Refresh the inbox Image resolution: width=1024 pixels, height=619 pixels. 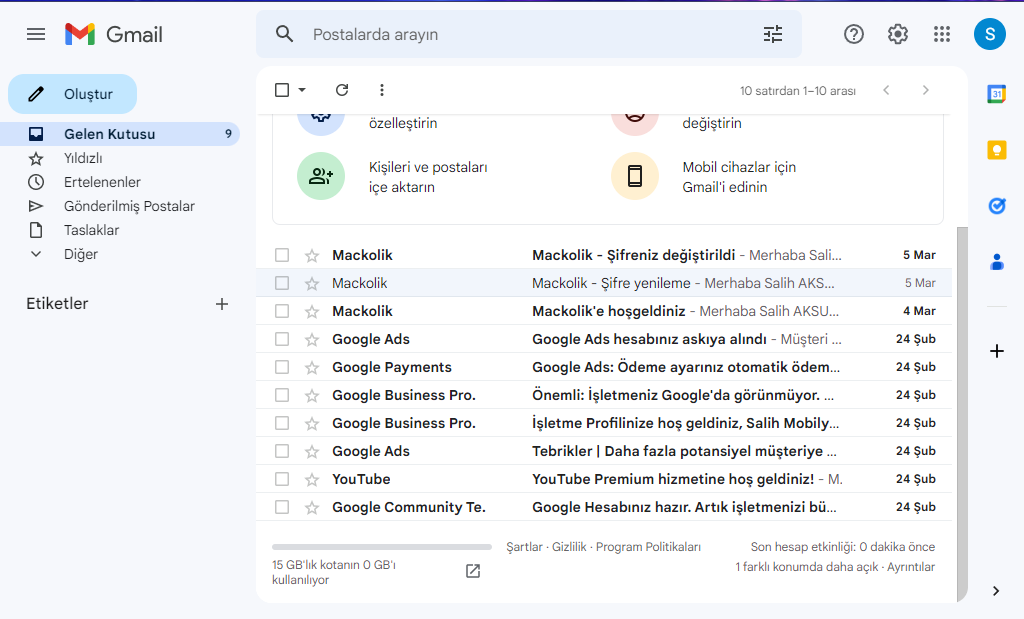[342, 90]
